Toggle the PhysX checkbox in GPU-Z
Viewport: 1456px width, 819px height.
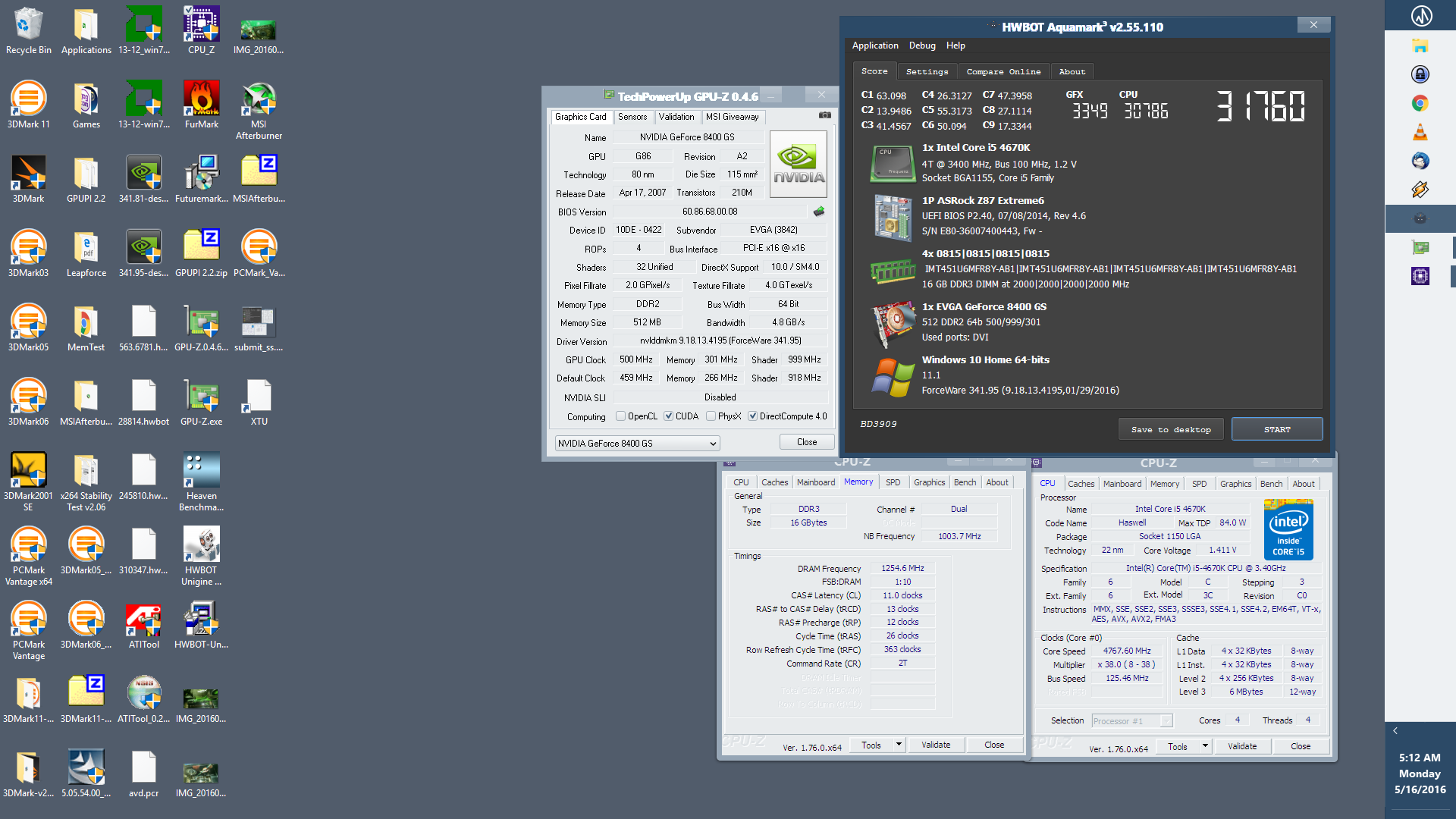coord(711,416)
